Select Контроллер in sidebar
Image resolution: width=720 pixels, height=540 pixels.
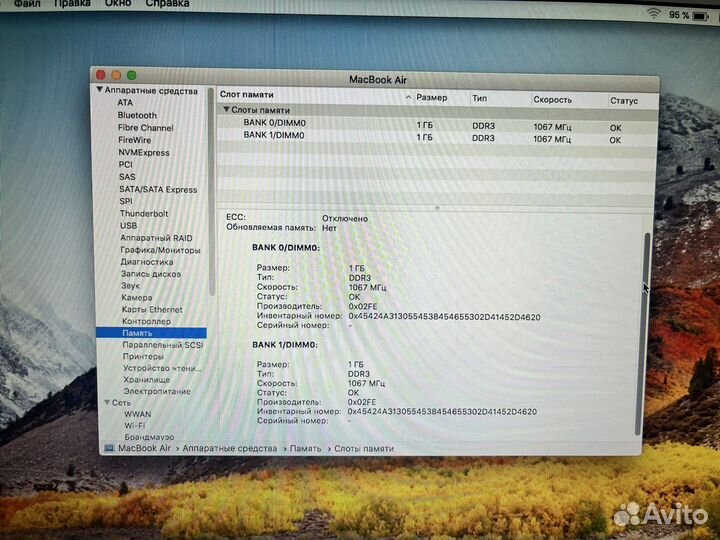(x=146, y=321)
